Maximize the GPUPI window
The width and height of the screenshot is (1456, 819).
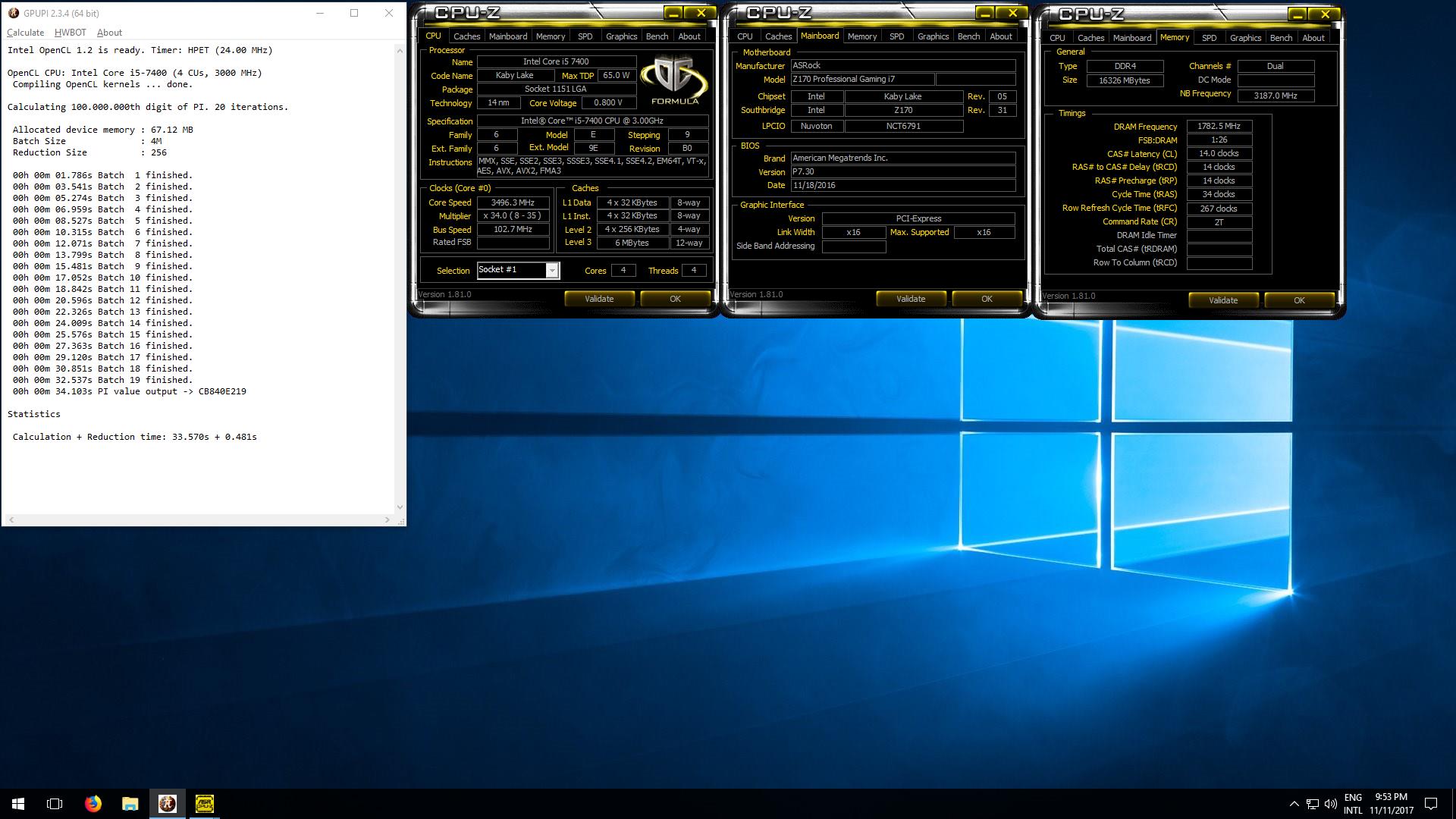pyautogui.click(x=354, y=13)
